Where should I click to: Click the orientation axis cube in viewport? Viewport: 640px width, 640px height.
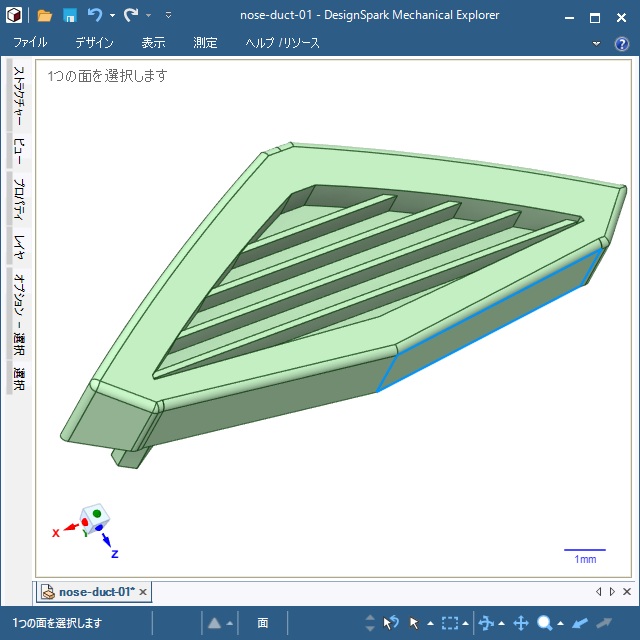95,519
